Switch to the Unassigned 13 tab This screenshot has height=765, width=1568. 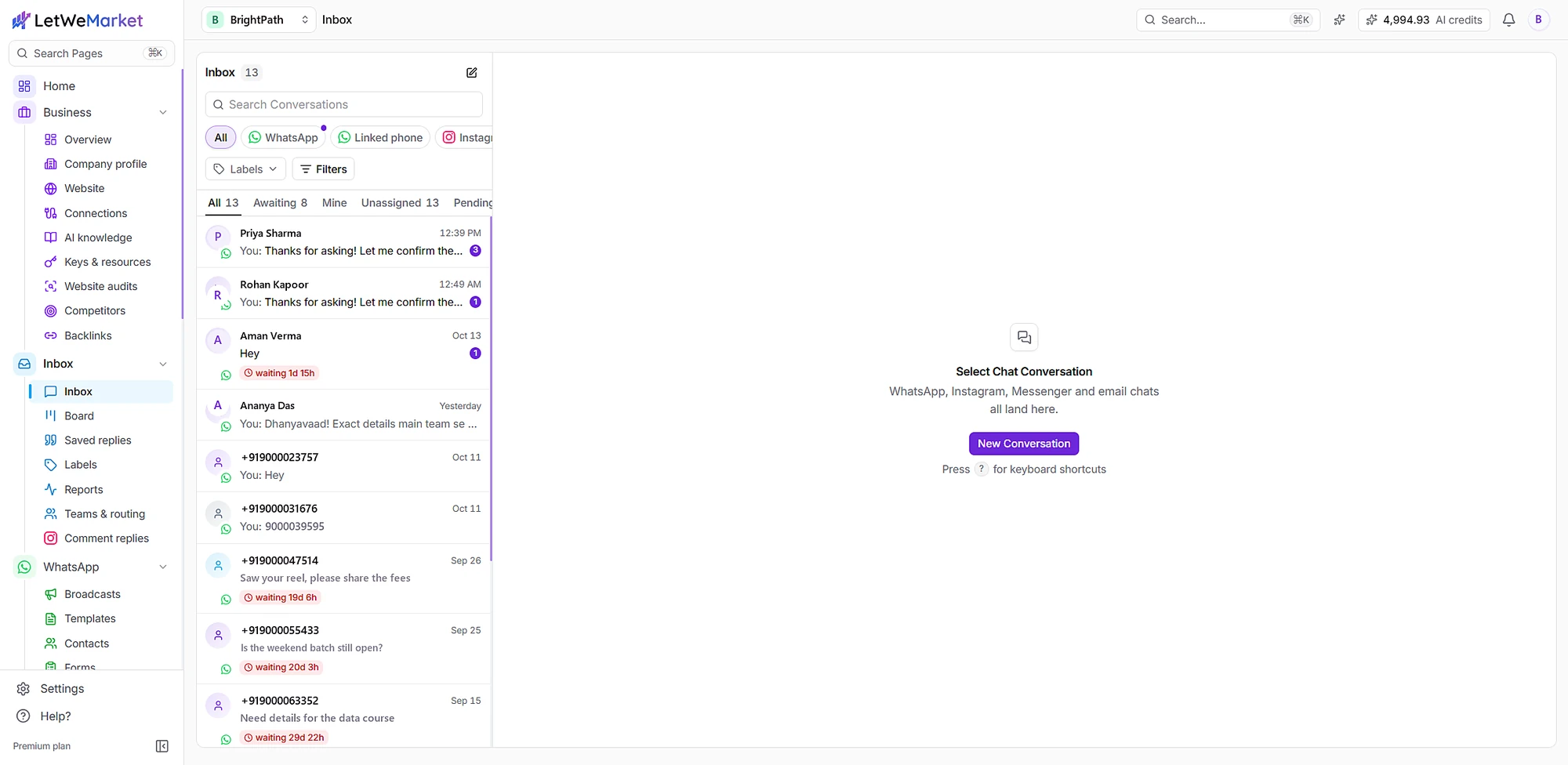pos(400,203)
